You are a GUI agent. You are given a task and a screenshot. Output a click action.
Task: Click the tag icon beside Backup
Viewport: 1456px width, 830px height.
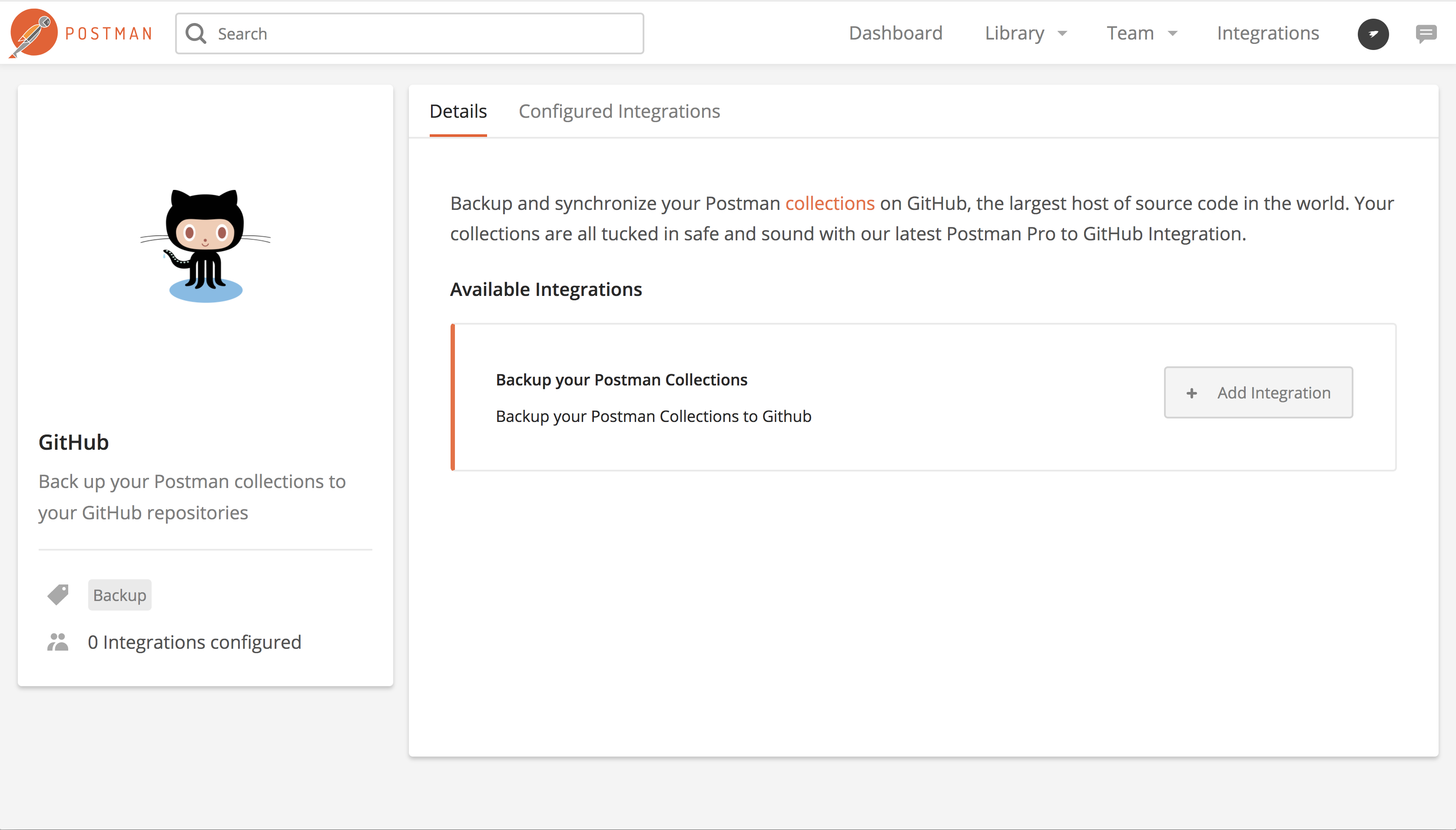click(57, 594)
